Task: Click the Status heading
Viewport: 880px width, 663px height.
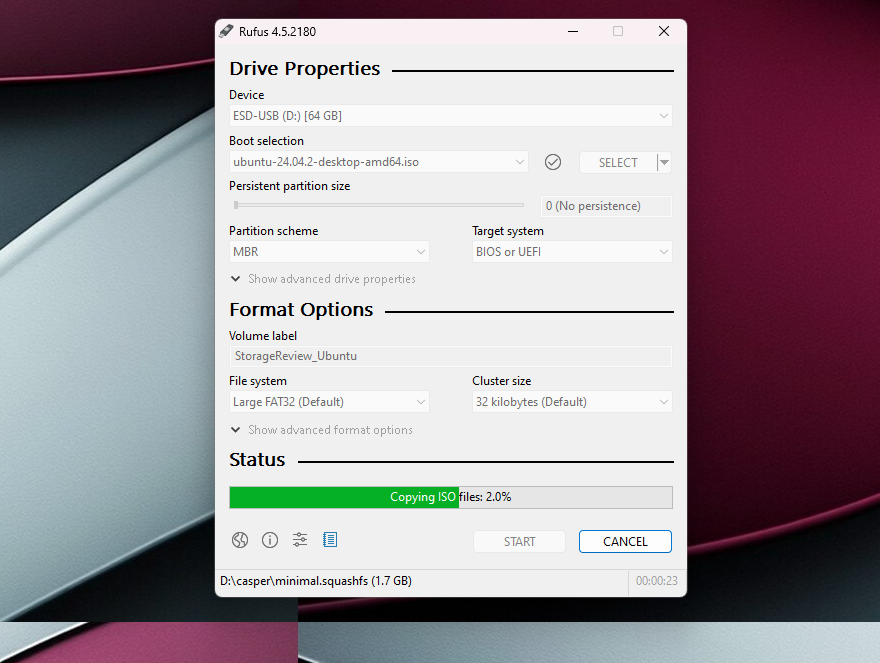Action: [257, 460]
